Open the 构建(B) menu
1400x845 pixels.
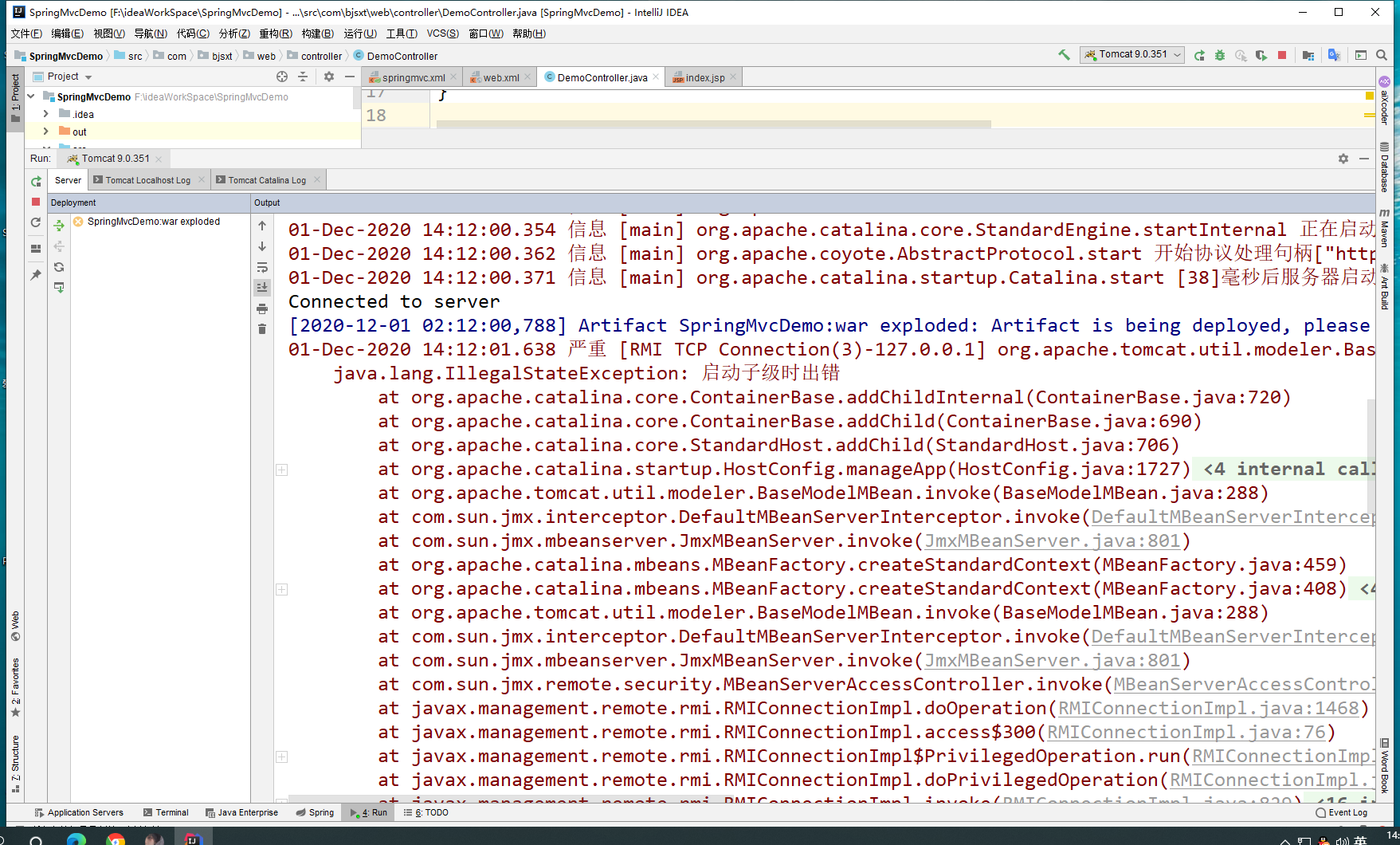317,33
